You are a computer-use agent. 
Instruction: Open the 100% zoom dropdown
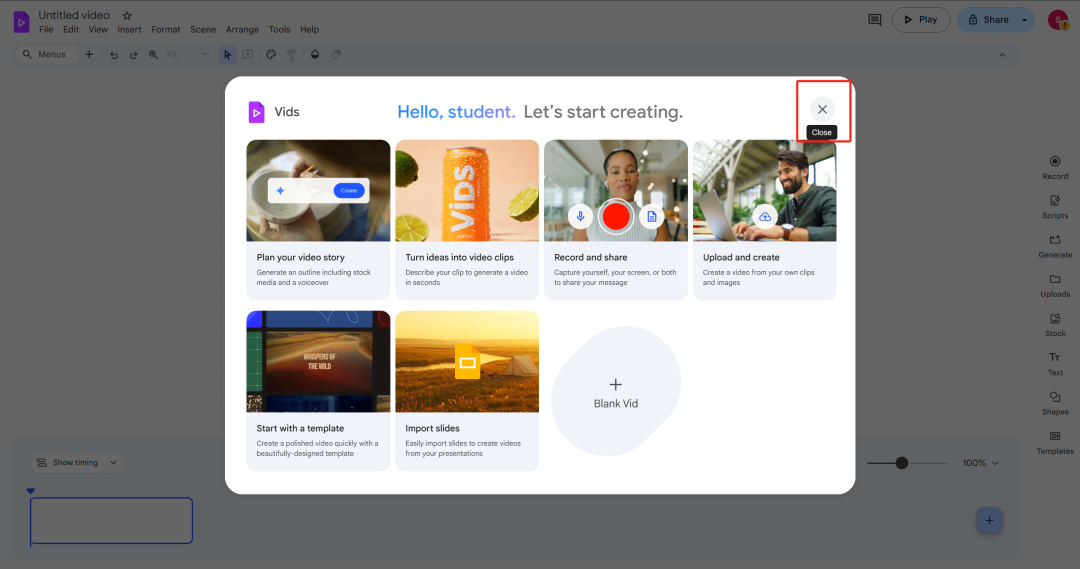(980, 463)
